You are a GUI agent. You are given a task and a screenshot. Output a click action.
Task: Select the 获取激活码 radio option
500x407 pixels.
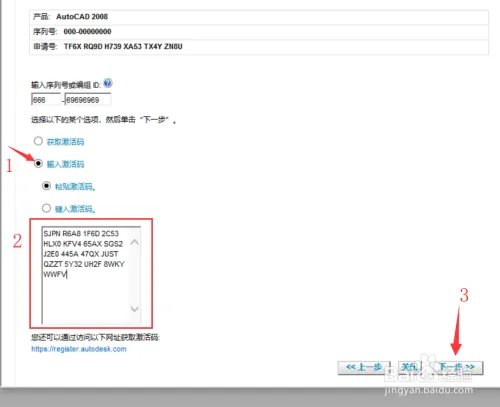point(38,141)
